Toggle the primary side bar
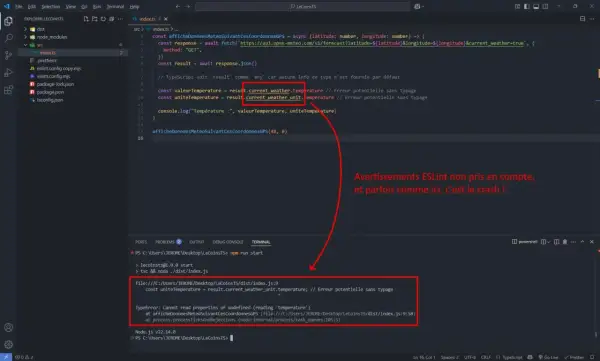The width and height of the screenshot is (600, 361). [527, 7]
